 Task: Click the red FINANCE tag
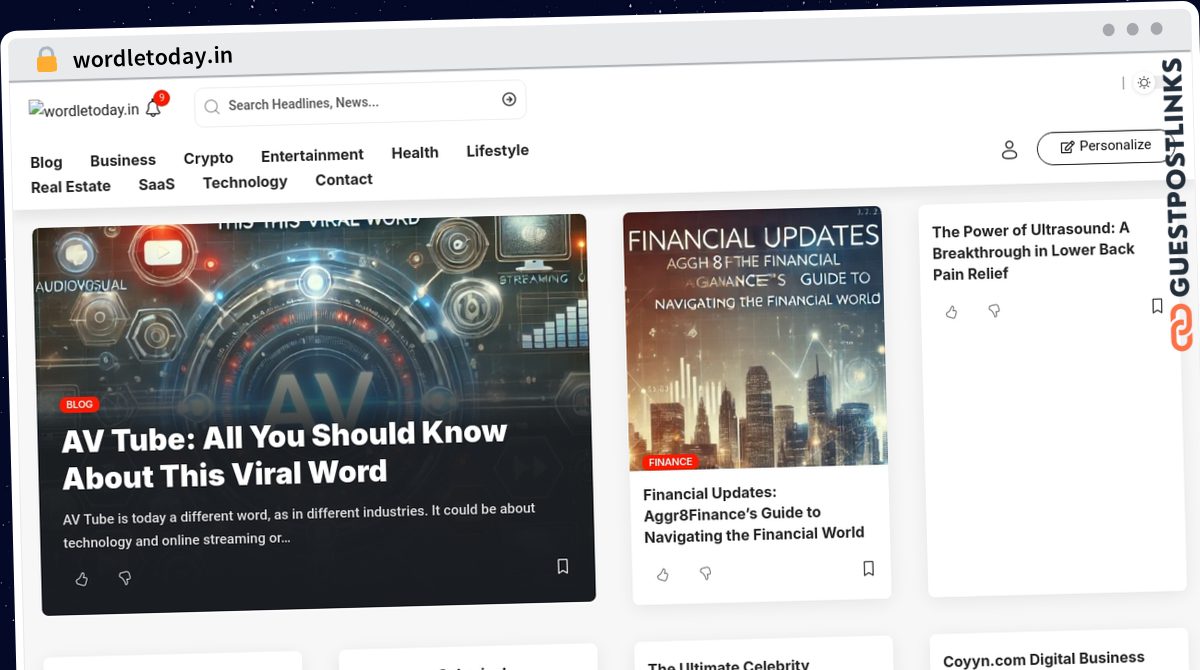tap(670, 462)
